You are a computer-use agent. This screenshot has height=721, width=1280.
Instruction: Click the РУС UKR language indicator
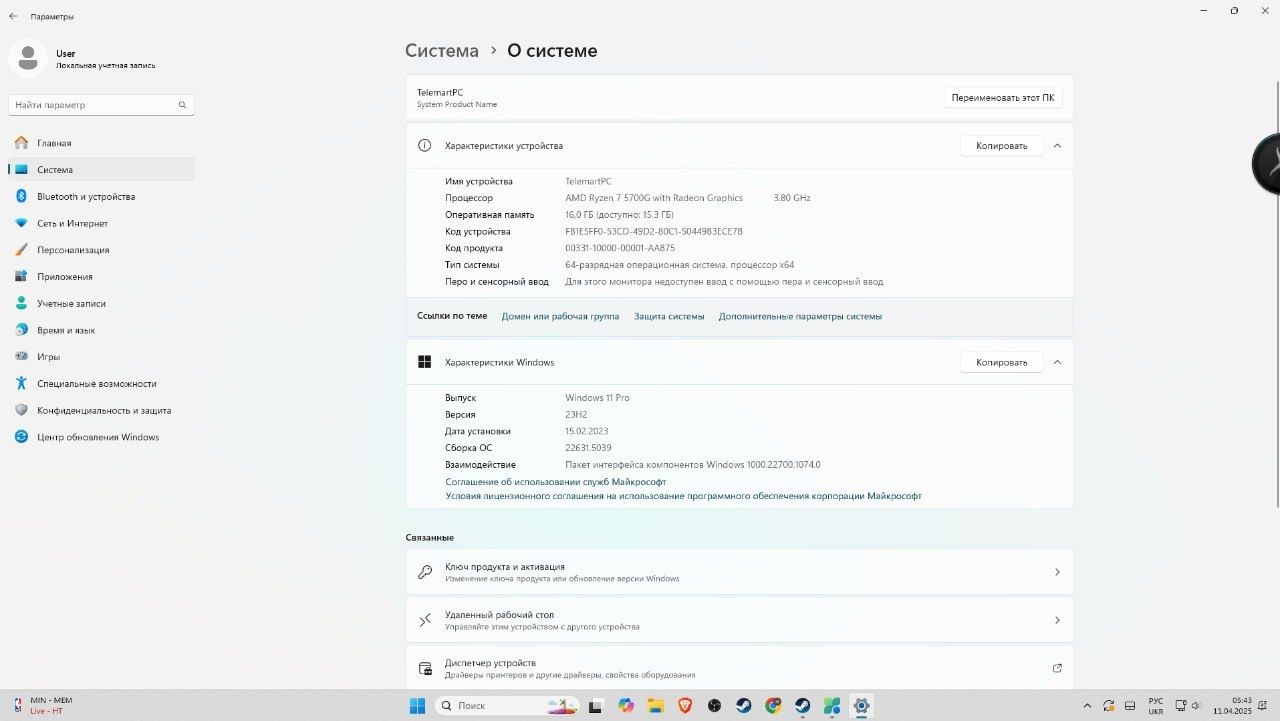tap(1155, 706)
